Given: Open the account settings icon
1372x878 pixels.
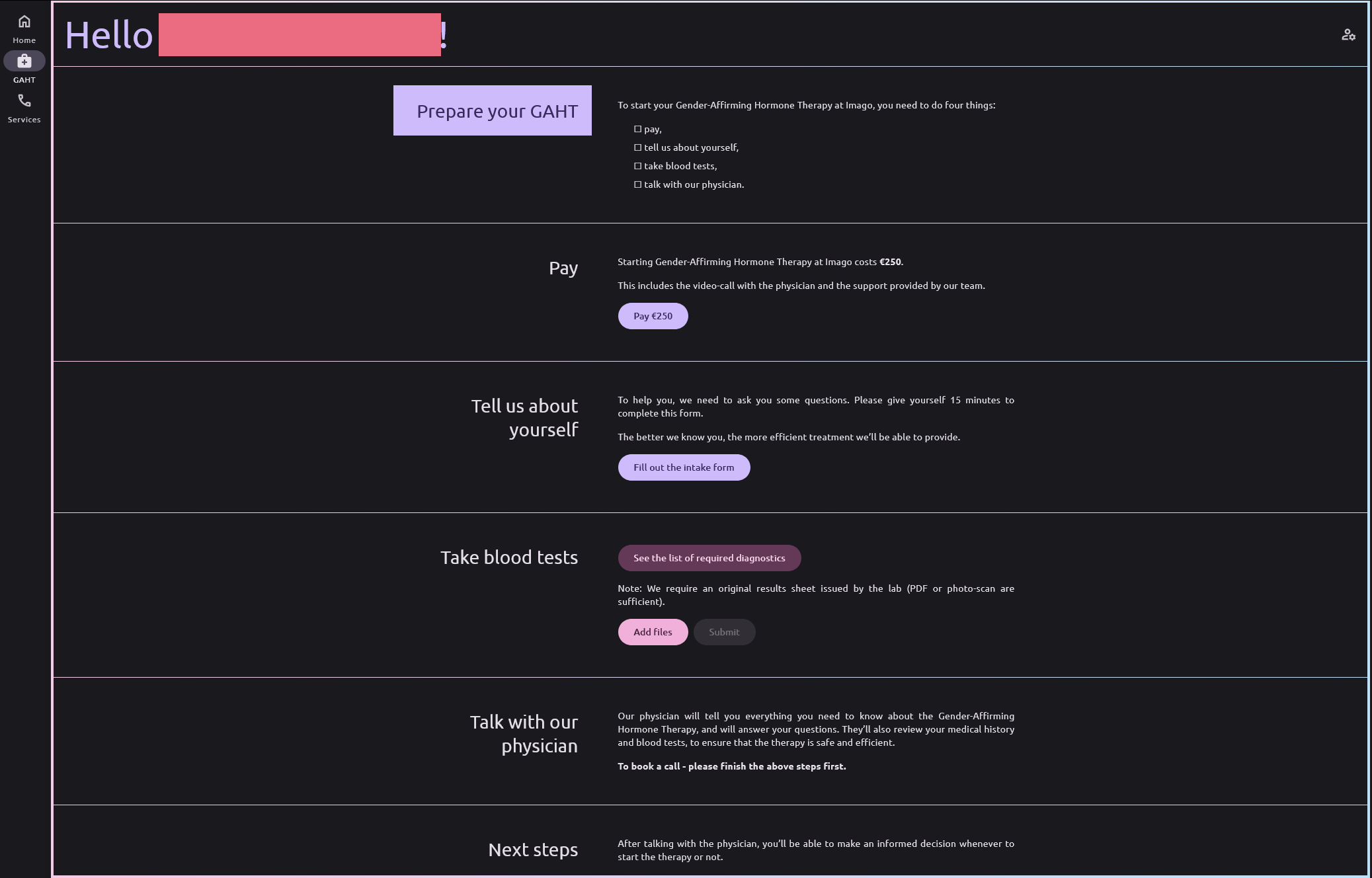Looking at the screenshot, I should 1348,35.
